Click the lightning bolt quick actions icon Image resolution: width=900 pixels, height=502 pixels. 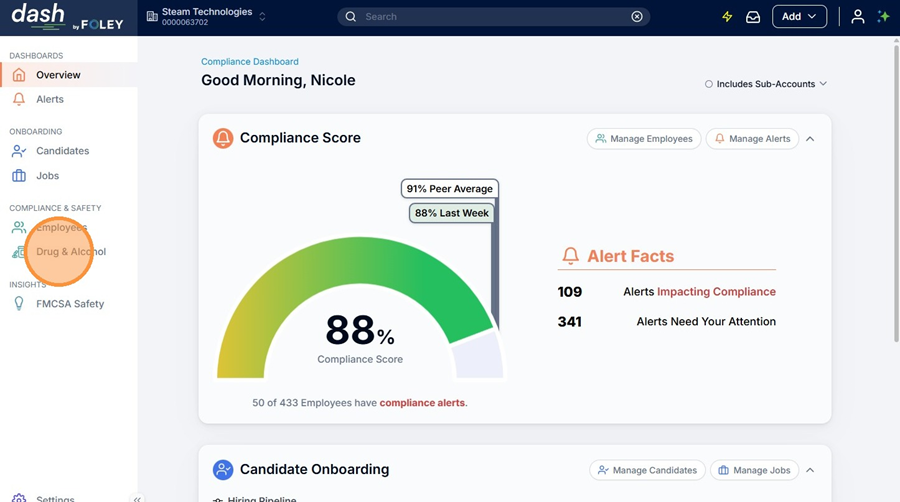click(x=727, y=17)
